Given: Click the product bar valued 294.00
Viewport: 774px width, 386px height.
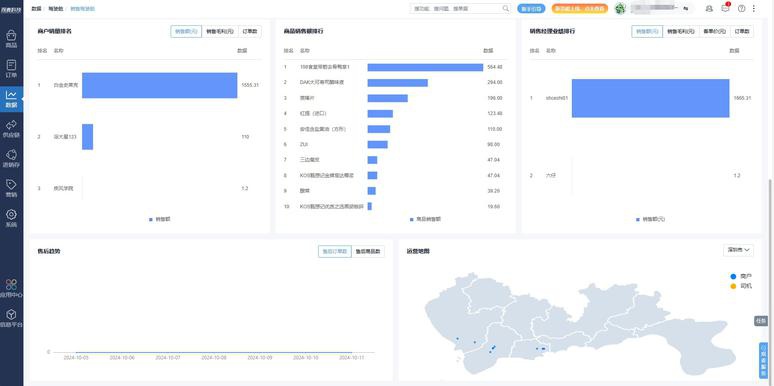Looking at the screenshot, I should click(x=397, y=82).
